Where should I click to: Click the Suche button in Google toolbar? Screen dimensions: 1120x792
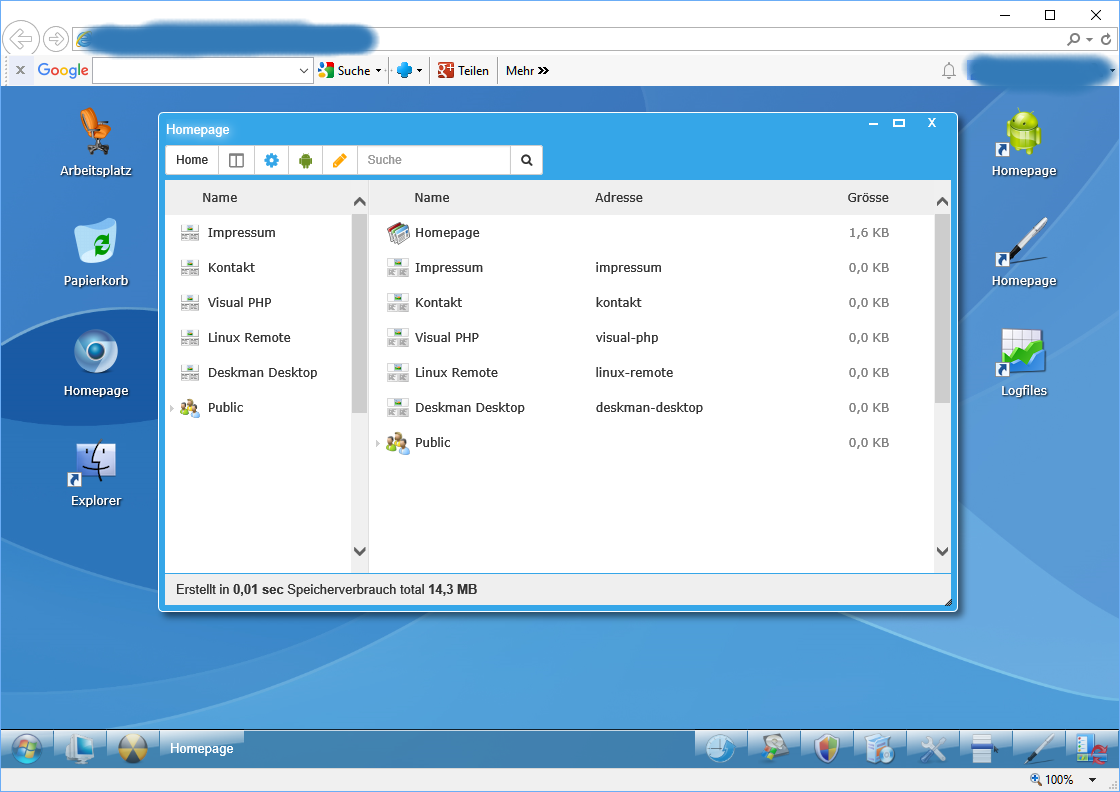click(x=345, y=71)
